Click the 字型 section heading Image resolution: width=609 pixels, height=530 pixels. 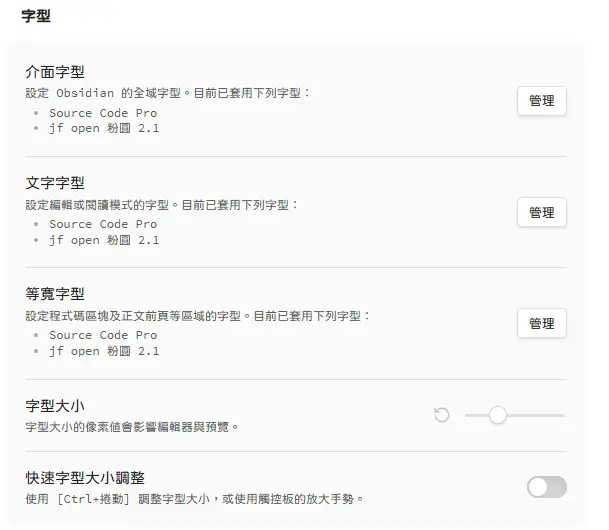(36, 16)
